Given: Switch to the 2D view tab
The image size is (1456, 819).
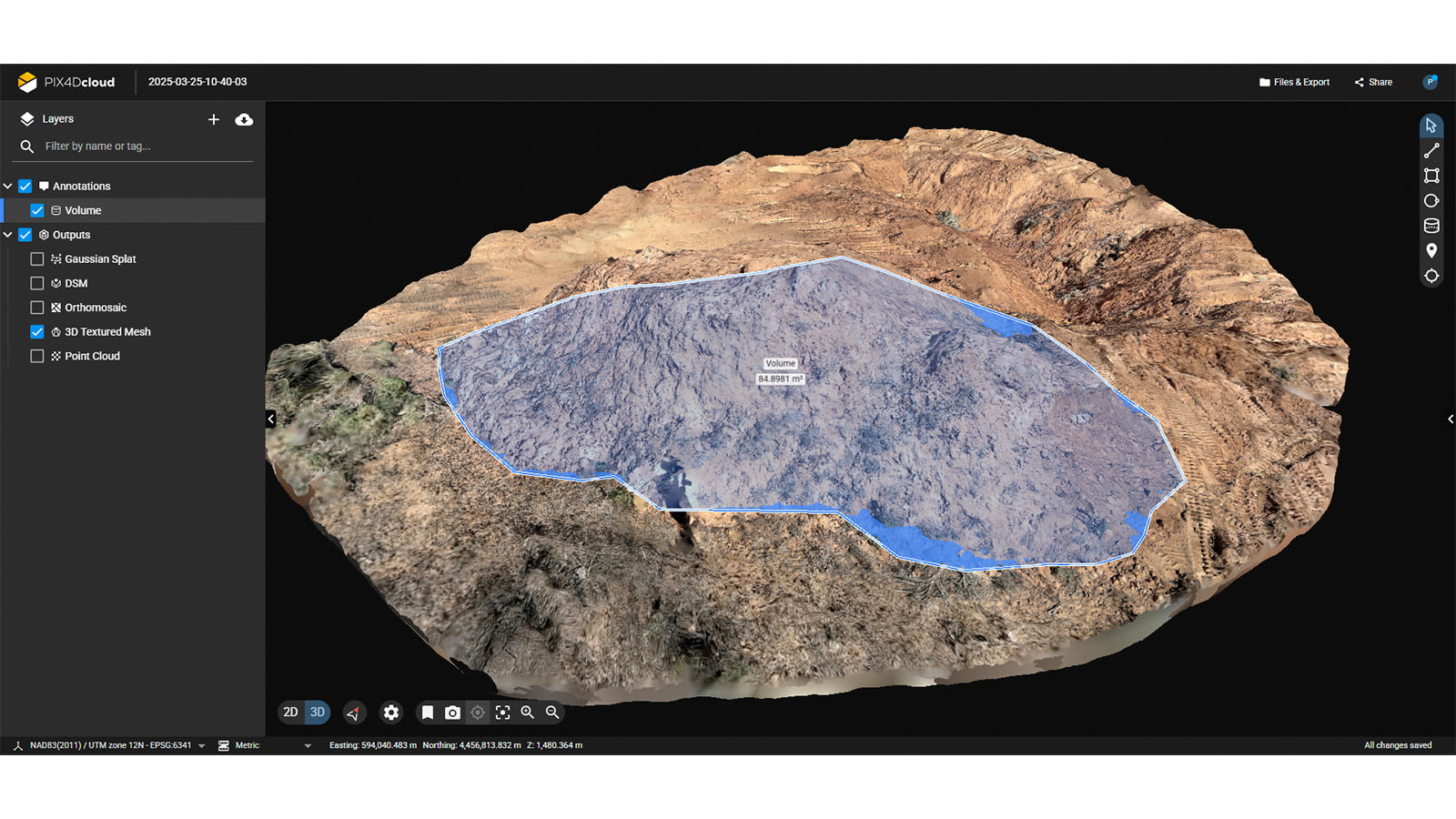Looking at the screenshot, I should click(290, 713).
